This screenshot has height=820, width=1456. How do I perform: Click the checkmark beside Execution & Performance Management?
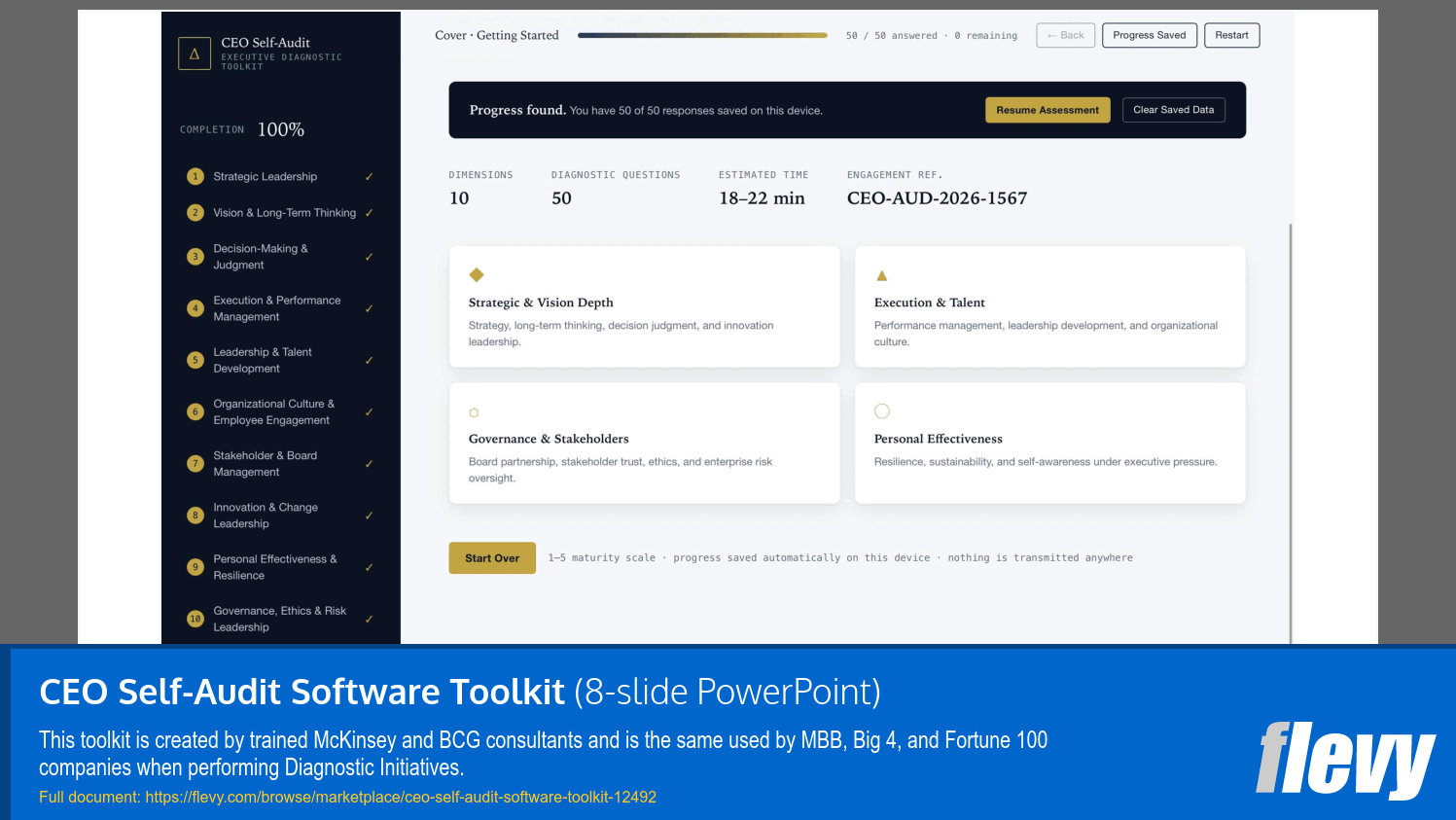(x=370, y=308)
